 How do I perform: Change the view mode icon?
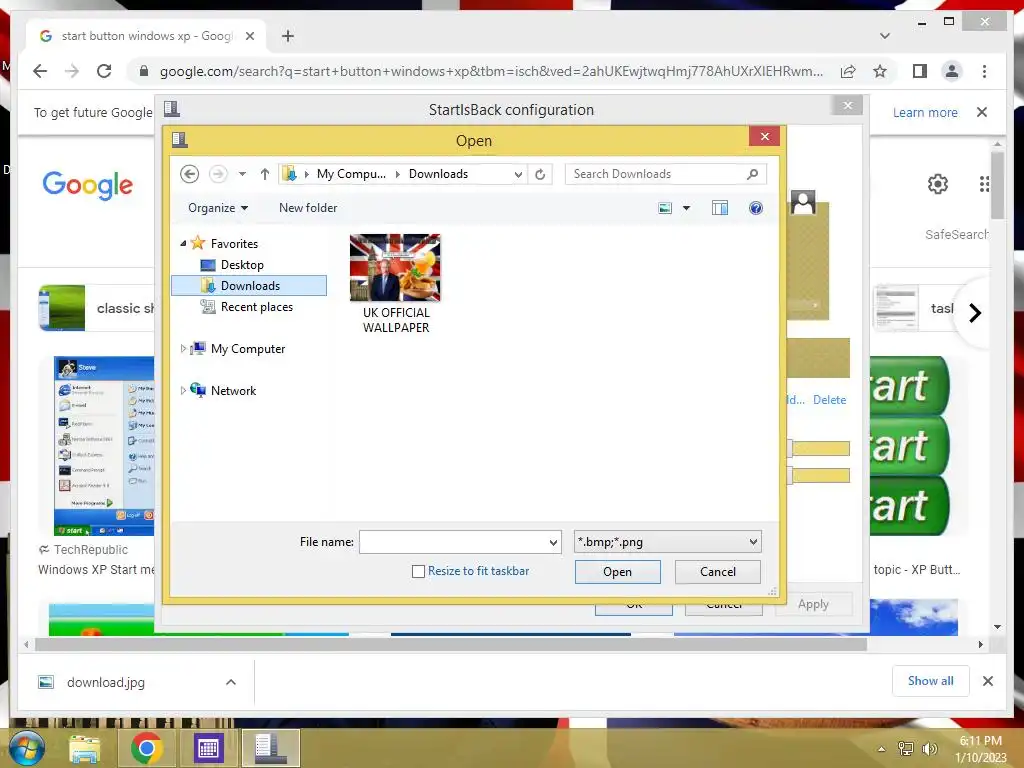(x=665, y=208)
